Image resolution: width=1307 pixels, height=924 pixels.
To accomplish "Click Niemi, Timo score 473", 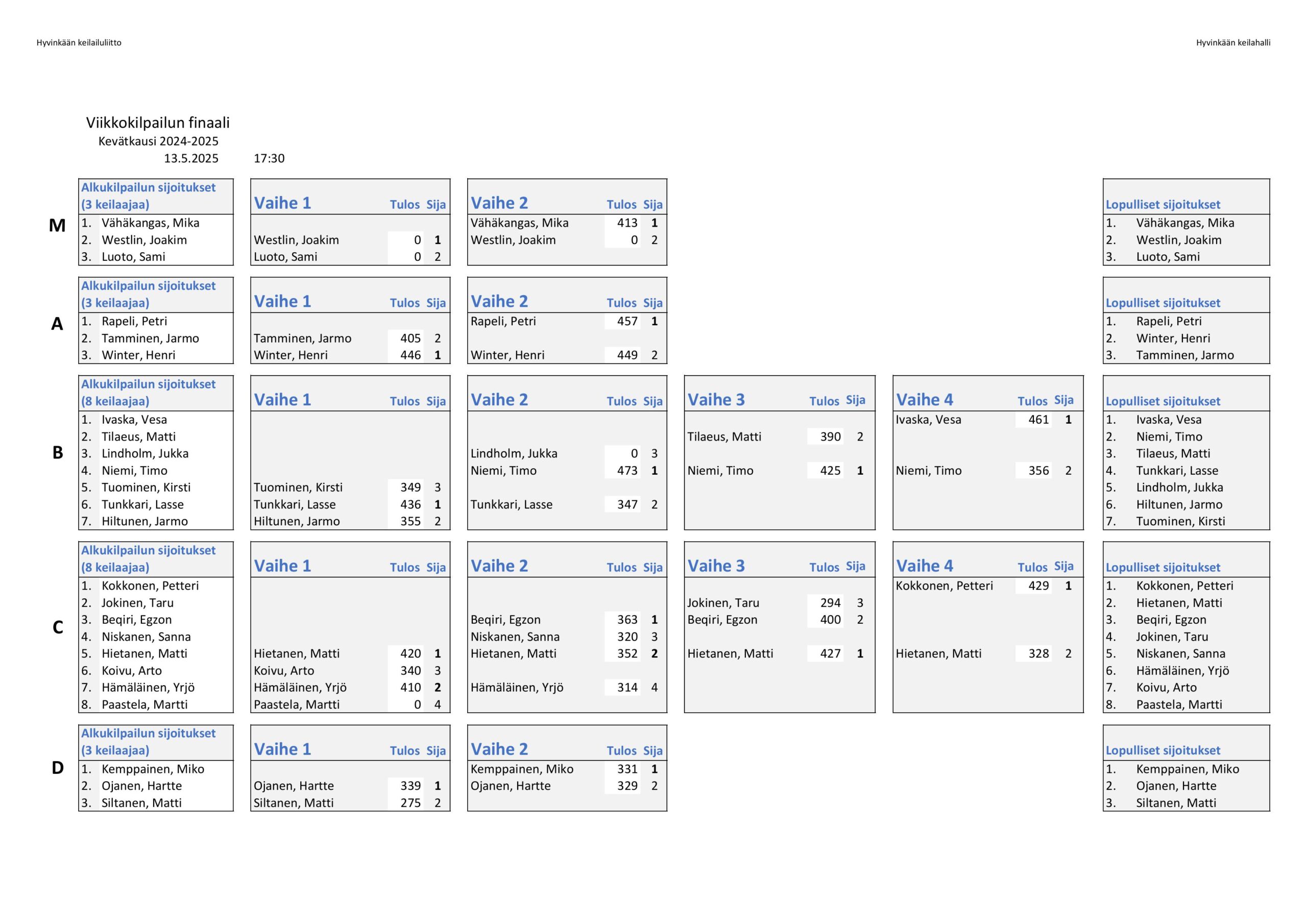I will (x=627, y=471).
